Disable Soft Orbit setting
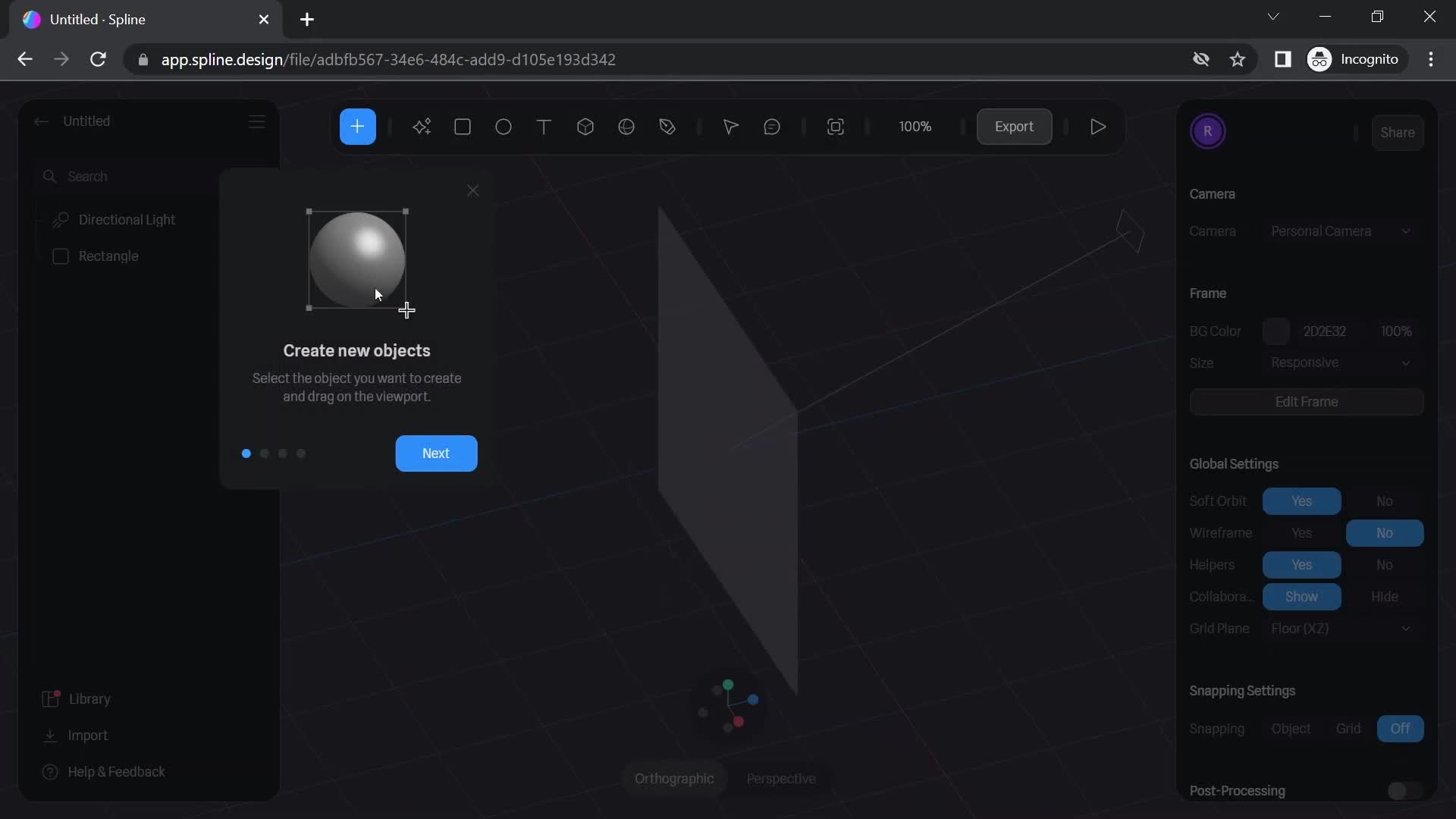1456x819 pixels. click(x=1384, y=500)
